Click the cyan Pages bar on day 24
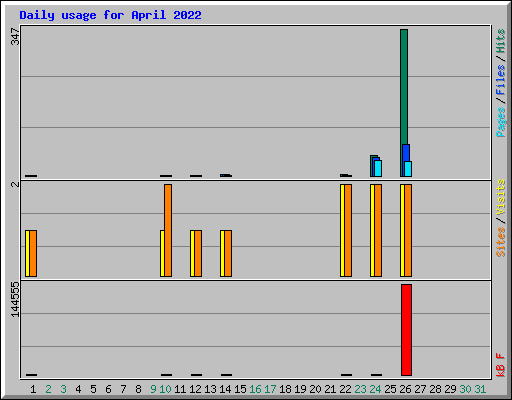The height and width of the screenshot is (400, 512). point(378,169)
